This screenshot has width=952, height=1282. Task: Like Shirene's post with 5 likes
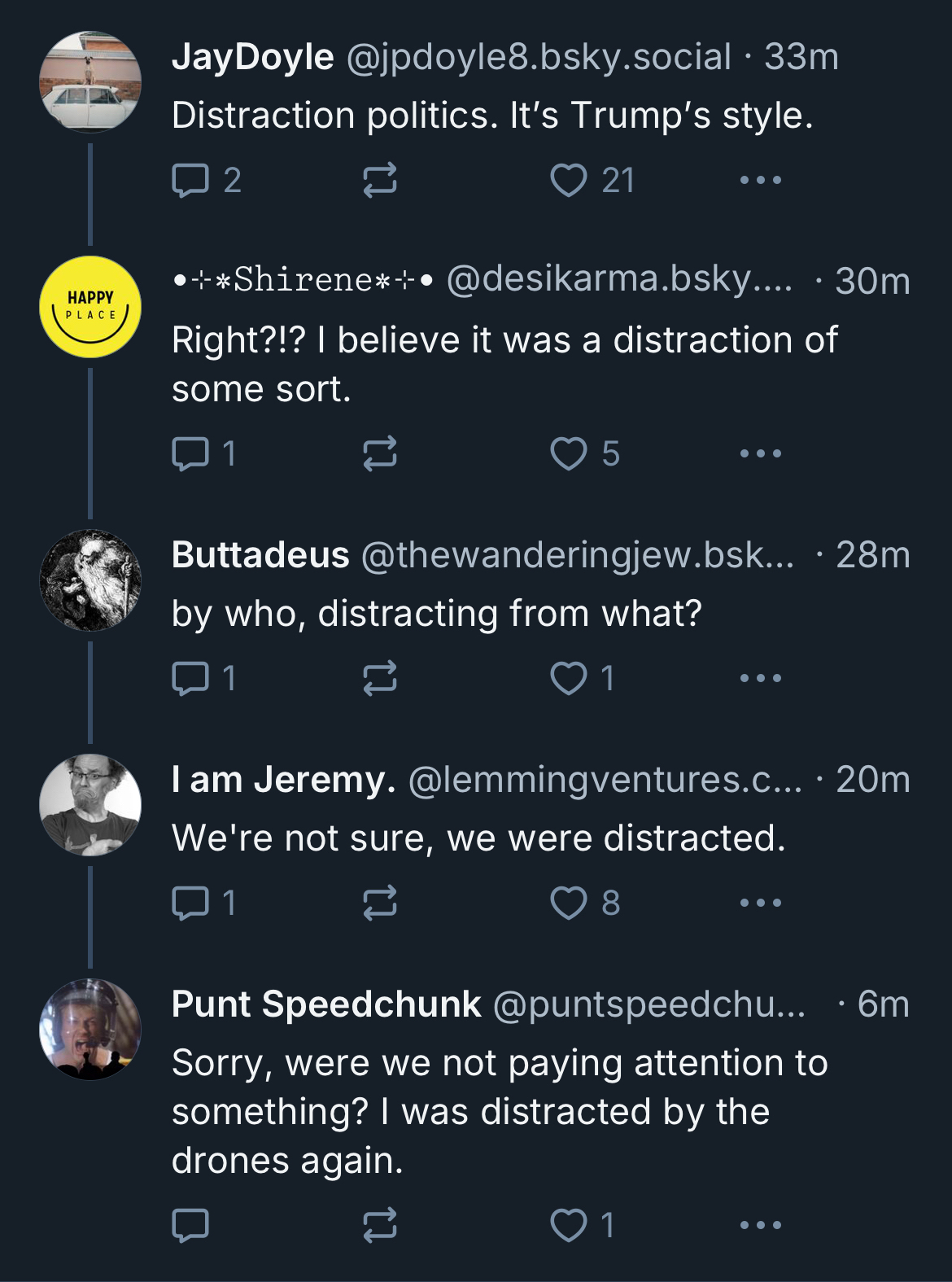(x=568, y=454)
